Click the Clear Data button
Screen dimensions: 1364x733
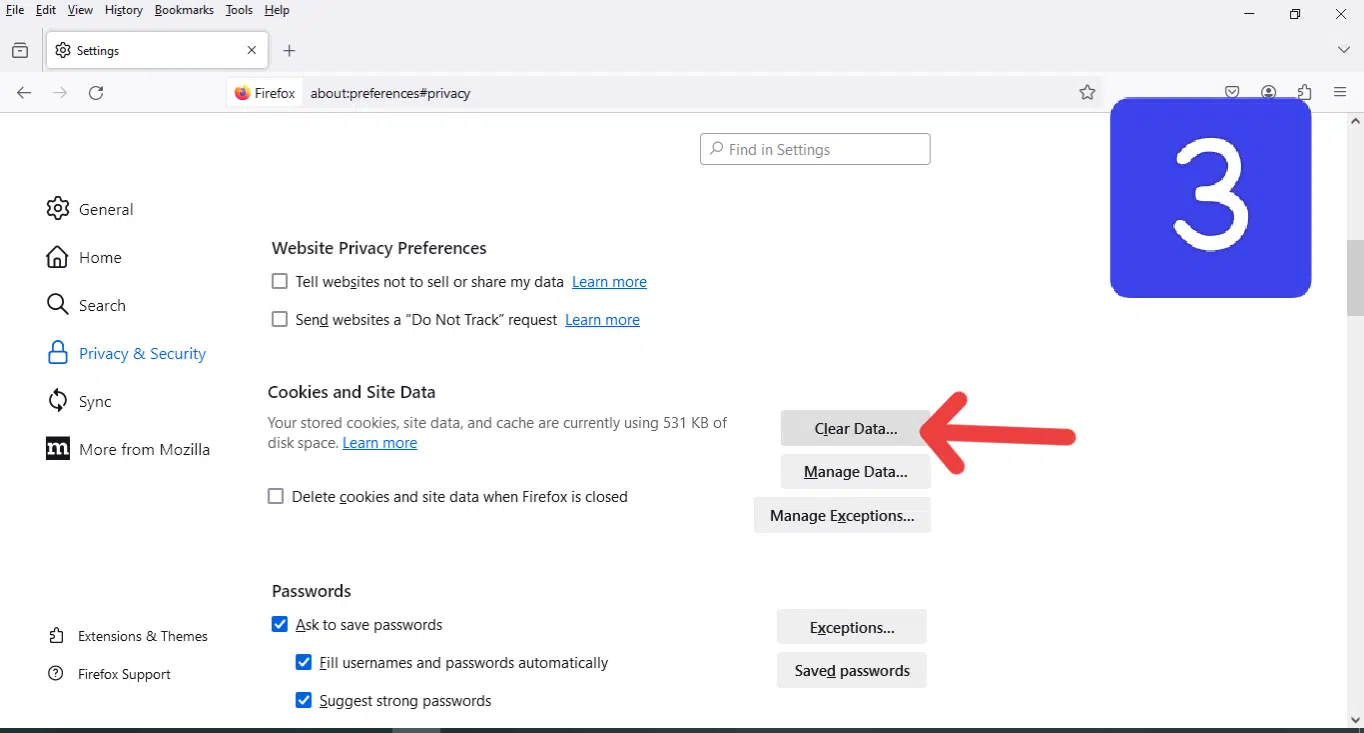coord(855,429)
